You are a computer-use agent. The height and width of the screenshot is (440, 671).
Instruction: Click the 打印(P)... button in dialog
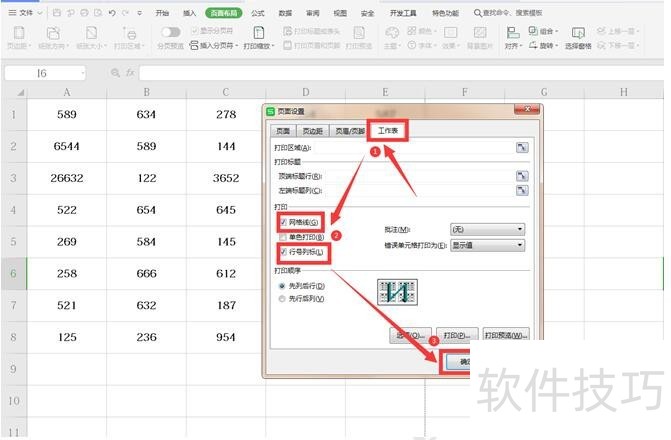coord(457,335)
